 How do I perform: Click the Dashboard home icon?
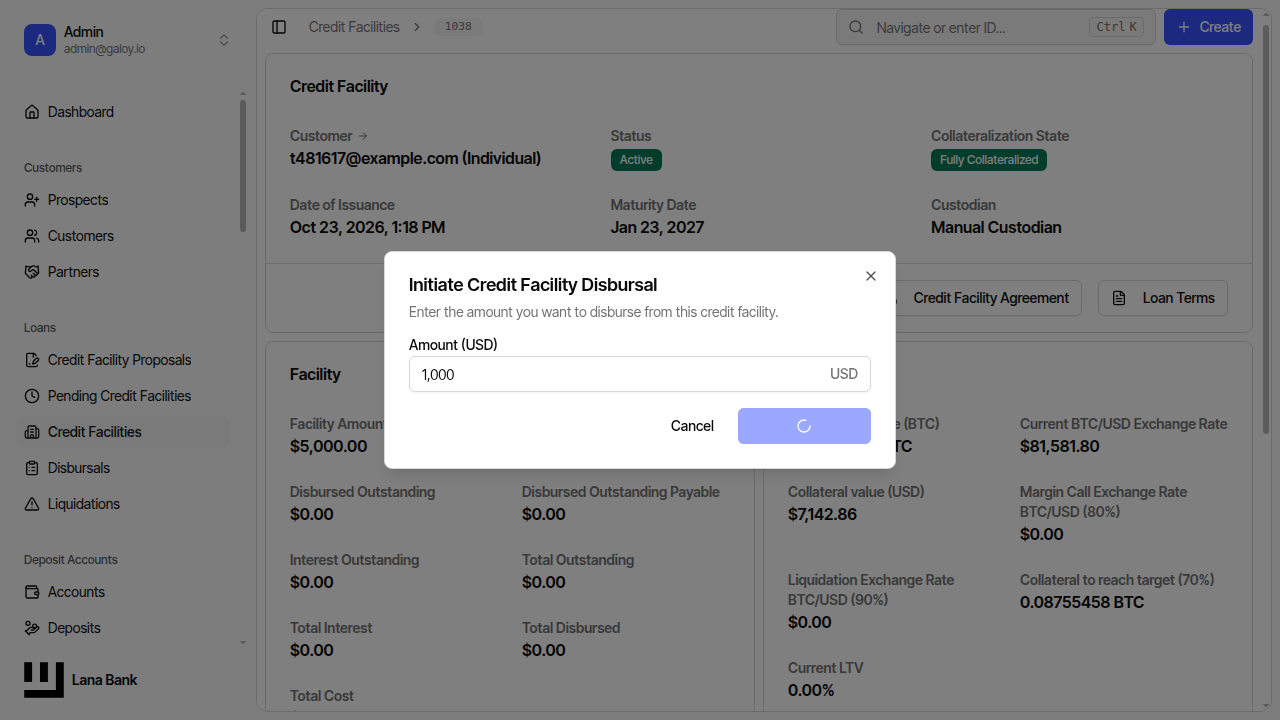coord(32,112)
